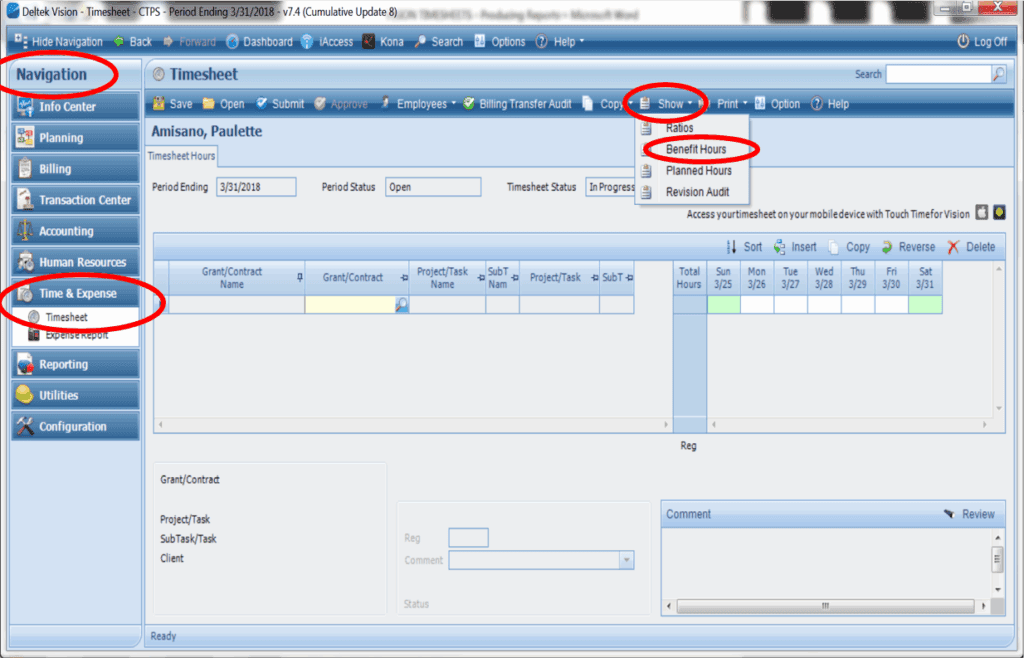Submit the timesheet

[280, 104]
